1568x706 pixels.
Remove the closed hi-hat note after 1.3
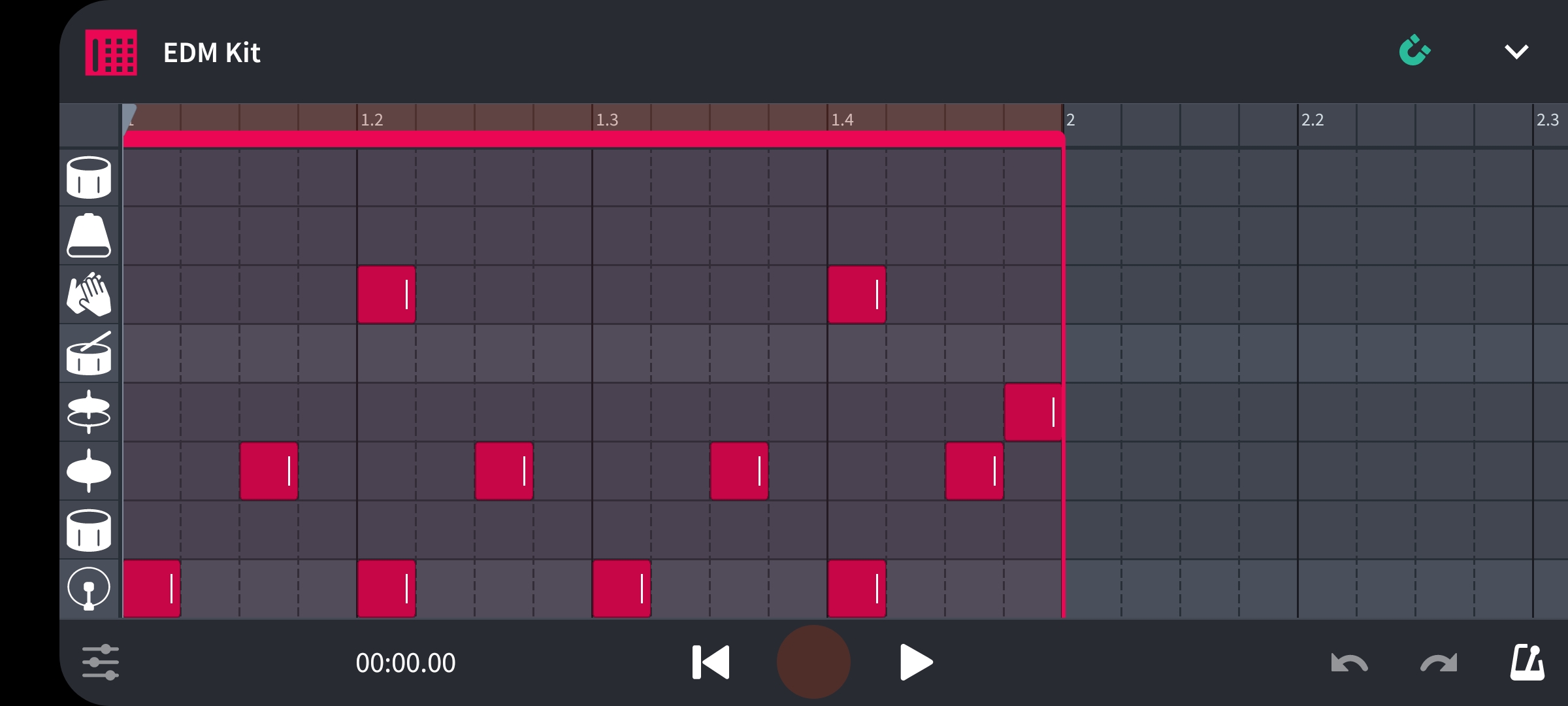(x=739, y=471)
